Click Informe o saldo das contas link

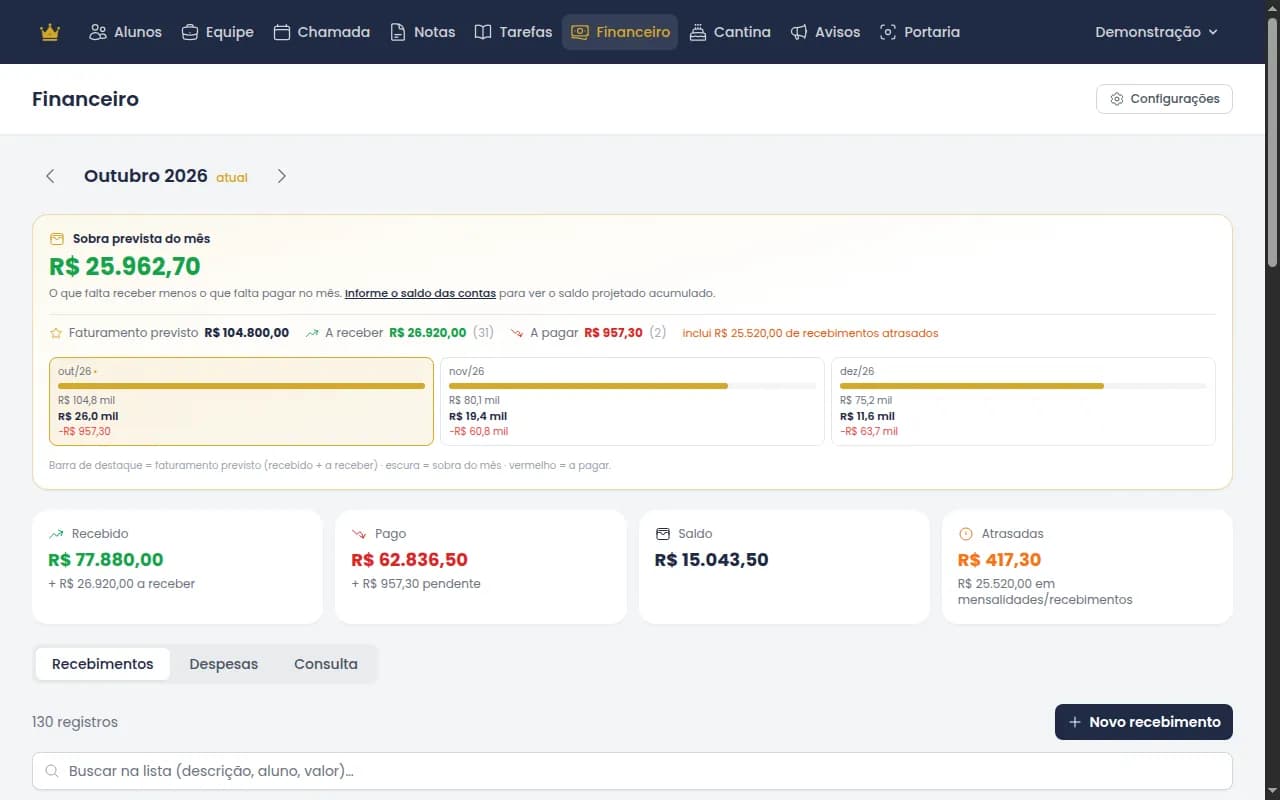point(420,294)
